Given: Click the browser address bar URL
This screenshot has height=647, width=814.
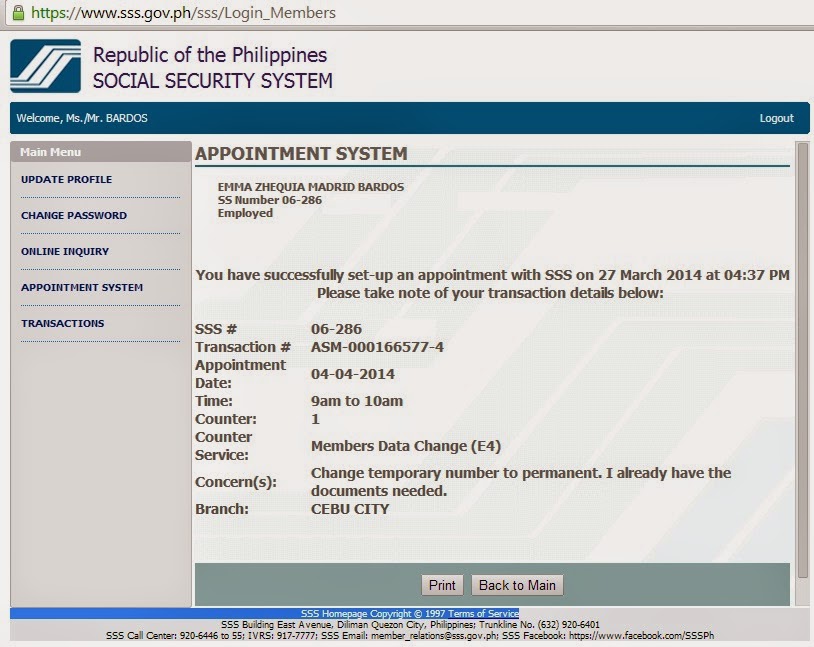Looking at the screenshot, I should pyautogui.click(x=183, y=12).
